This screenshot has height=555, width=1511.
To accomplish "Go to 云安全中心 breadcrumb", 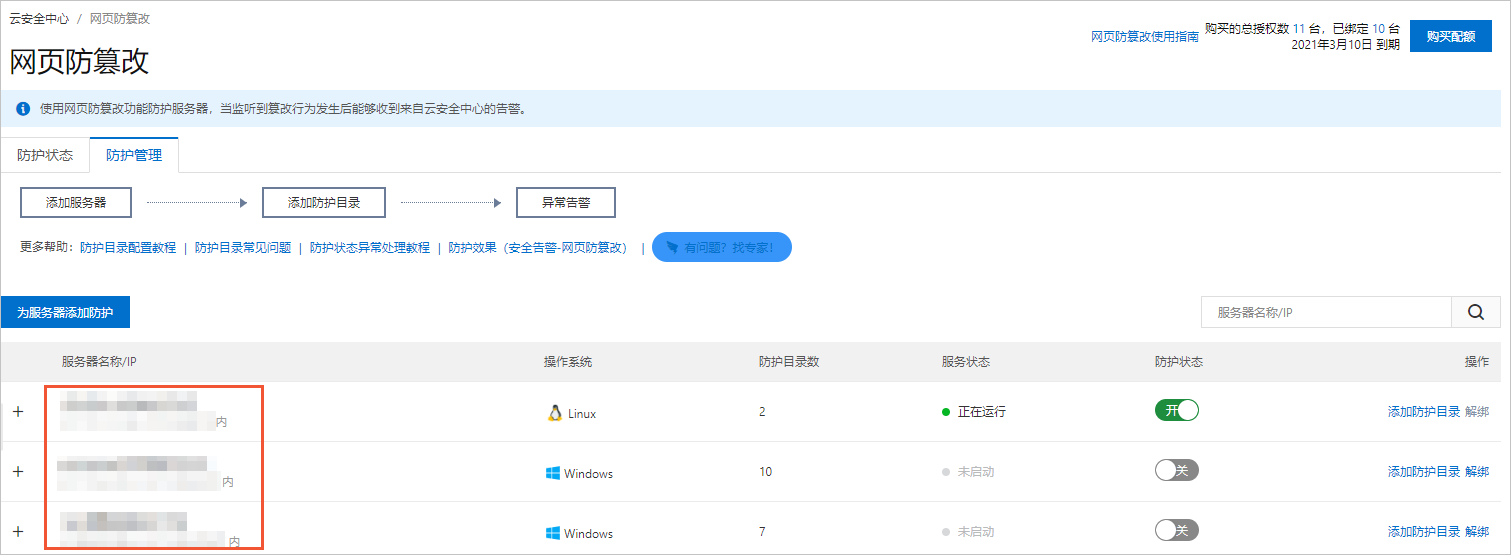I will 39,19.
